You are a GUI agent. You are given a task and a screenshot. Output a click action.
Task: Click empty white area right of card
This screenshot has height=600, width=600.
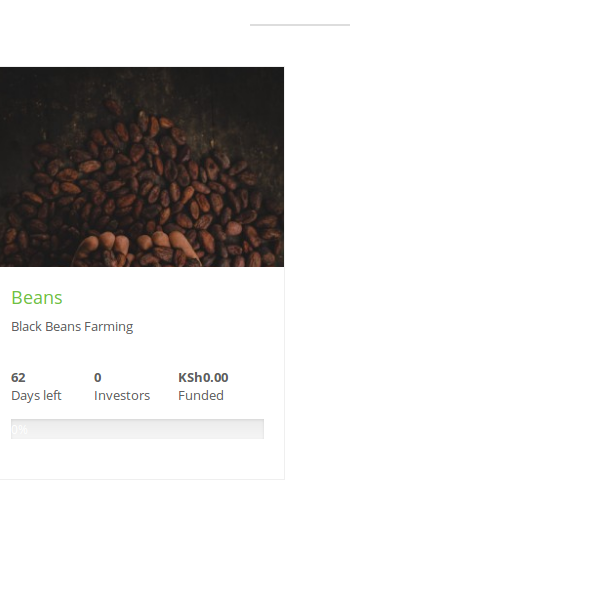click(440, 268)
